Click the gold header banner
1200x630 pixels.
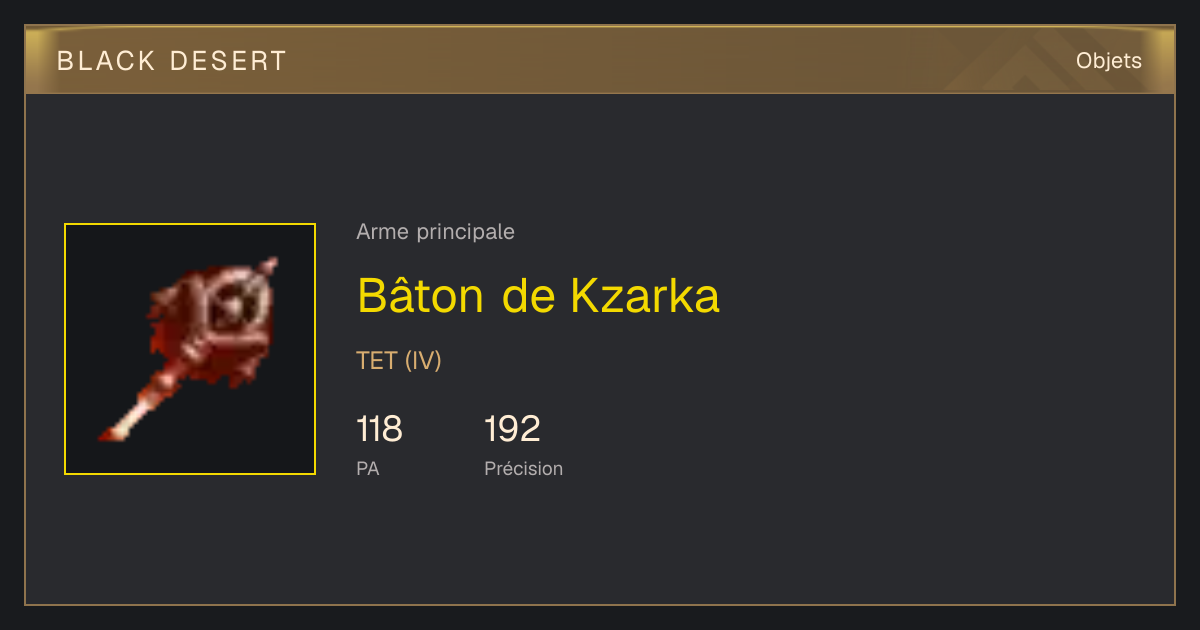pyautogui.click(x=600, y=61)
